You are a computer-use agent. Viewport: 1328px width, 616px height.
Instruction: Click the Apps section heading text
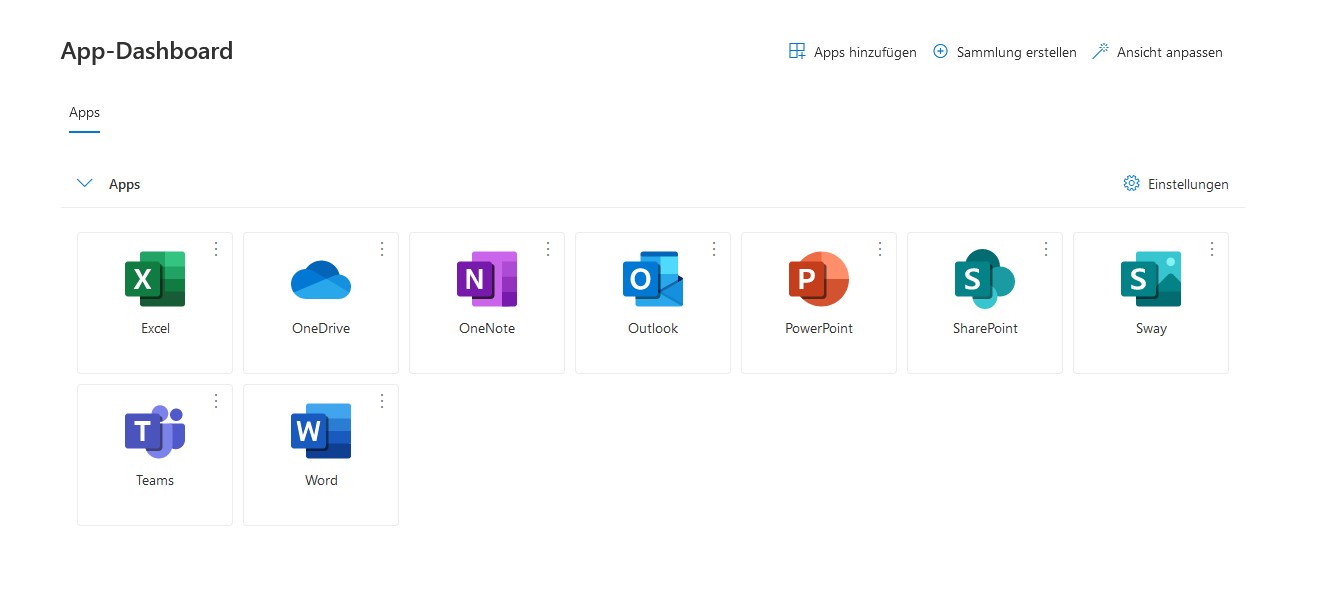pyautogui.click(x=124, y=184)
